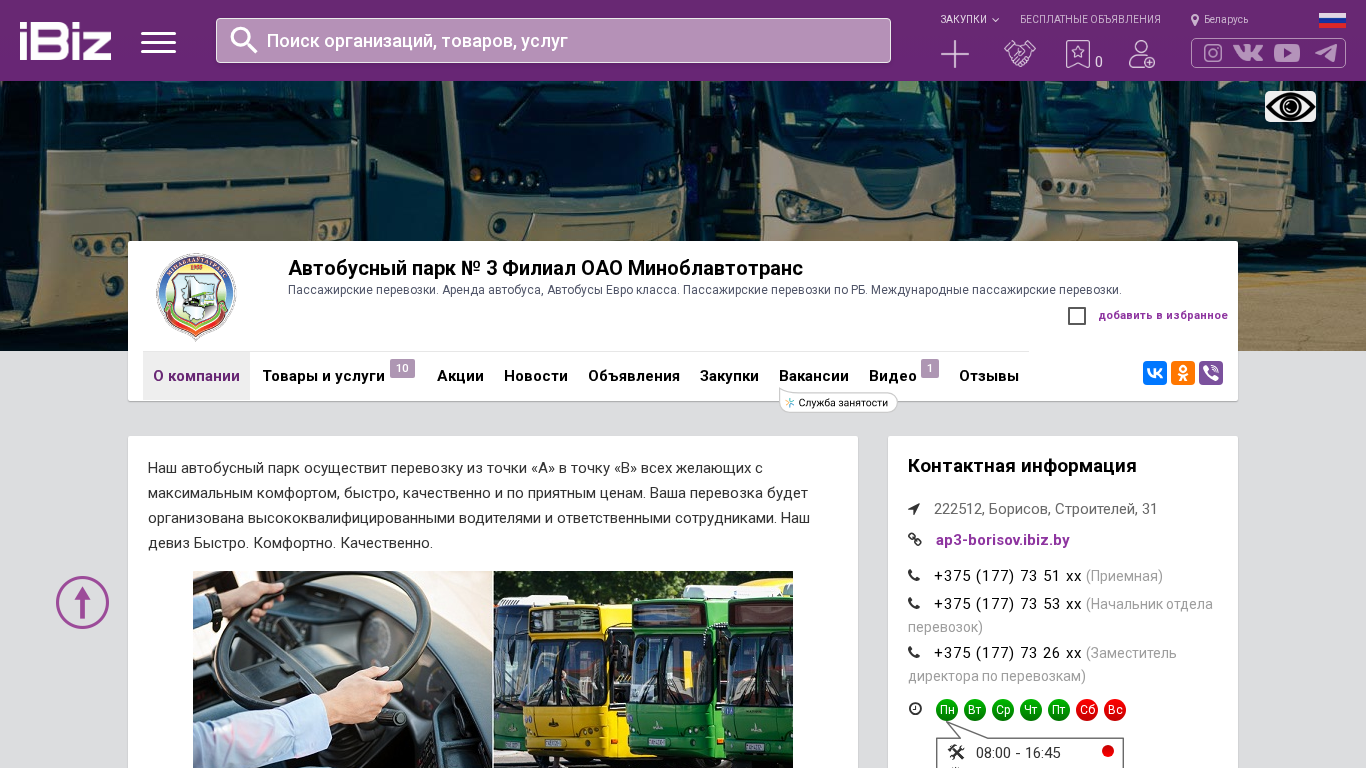Click address '222512, Борисов, Строителей, 31'
The height and width of the screenshot is (768, 1366).
pyautogui.click(x=1045, y=509)
